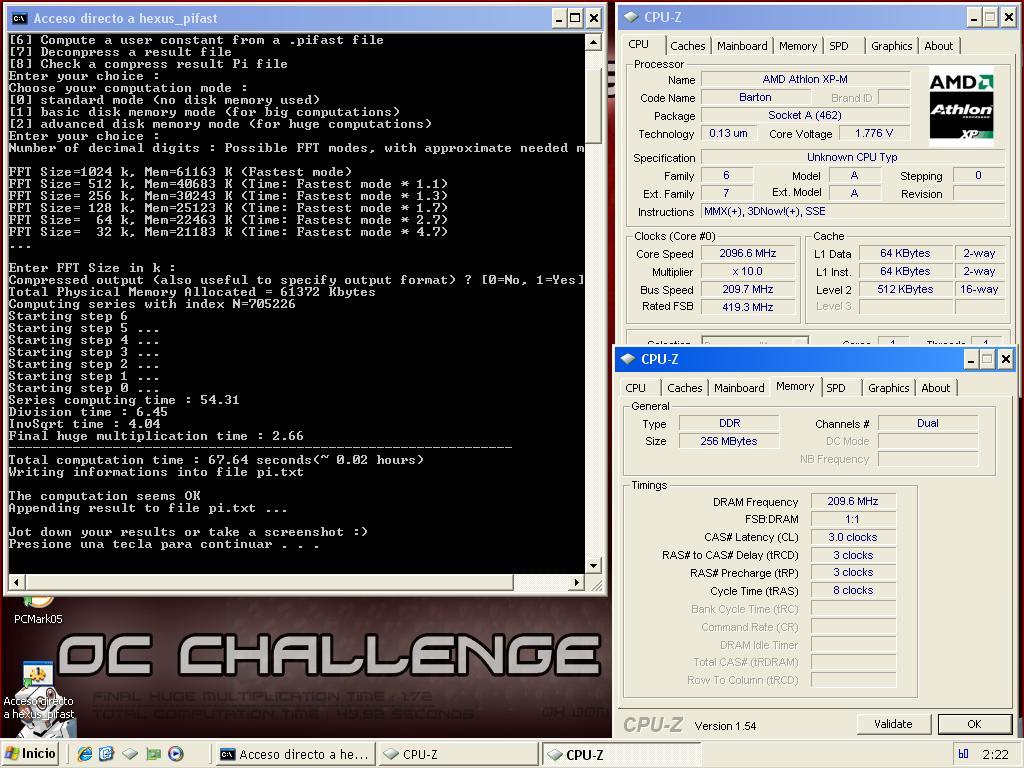Click the FSB:DRAM value 1:1
Viewport: 1024px width, 768px height.
point(853,519)
